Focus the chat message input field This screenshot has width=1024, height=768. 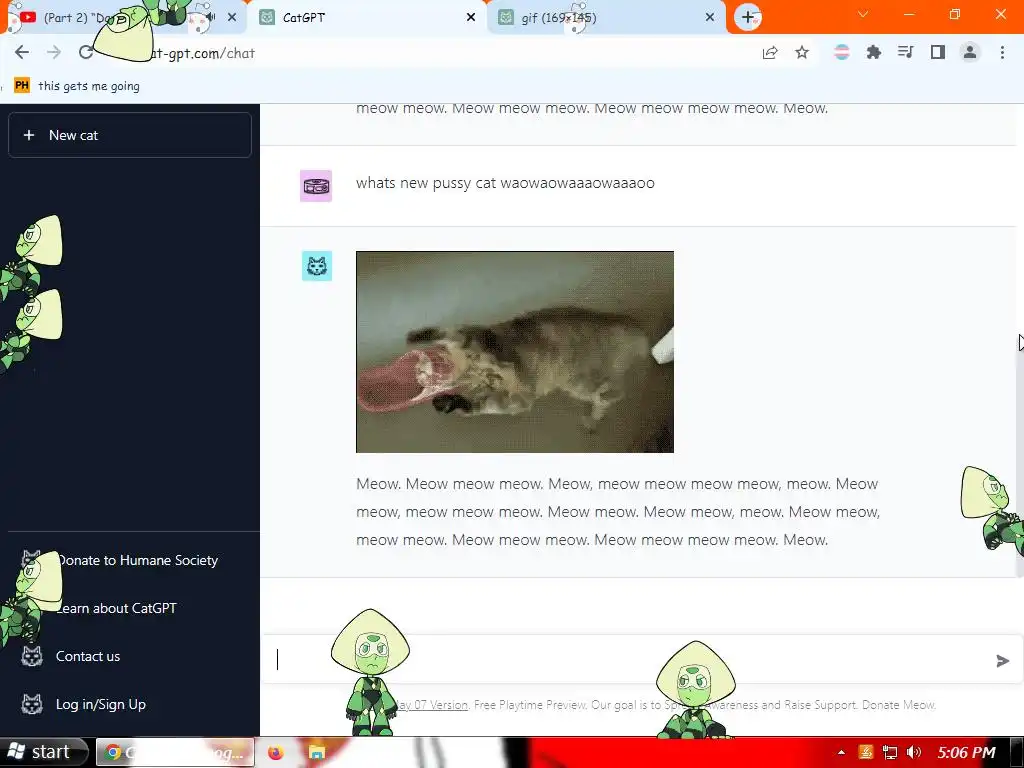click(627, 660)
